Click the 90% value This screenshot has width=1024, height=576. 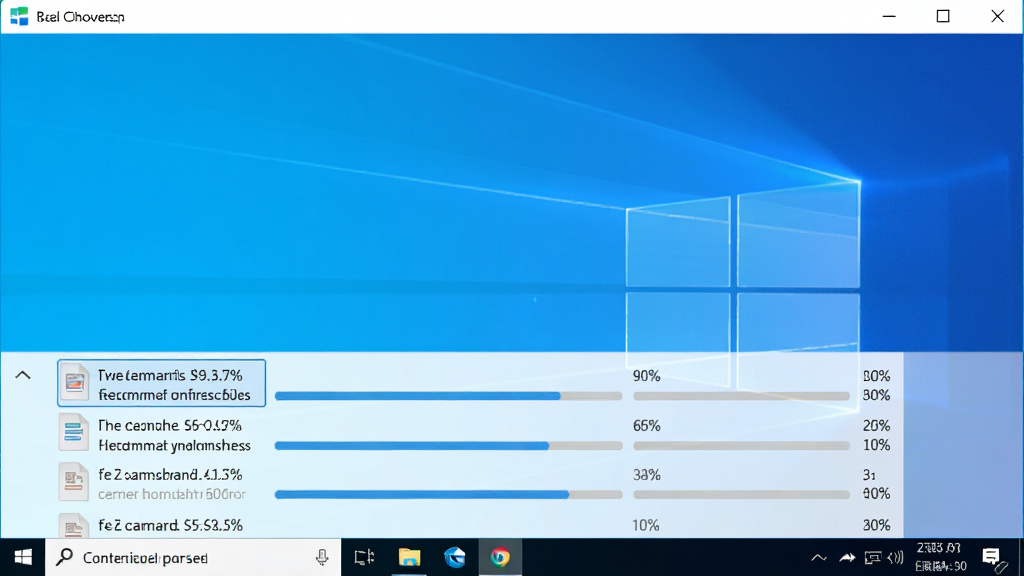[x=647, y=376]
